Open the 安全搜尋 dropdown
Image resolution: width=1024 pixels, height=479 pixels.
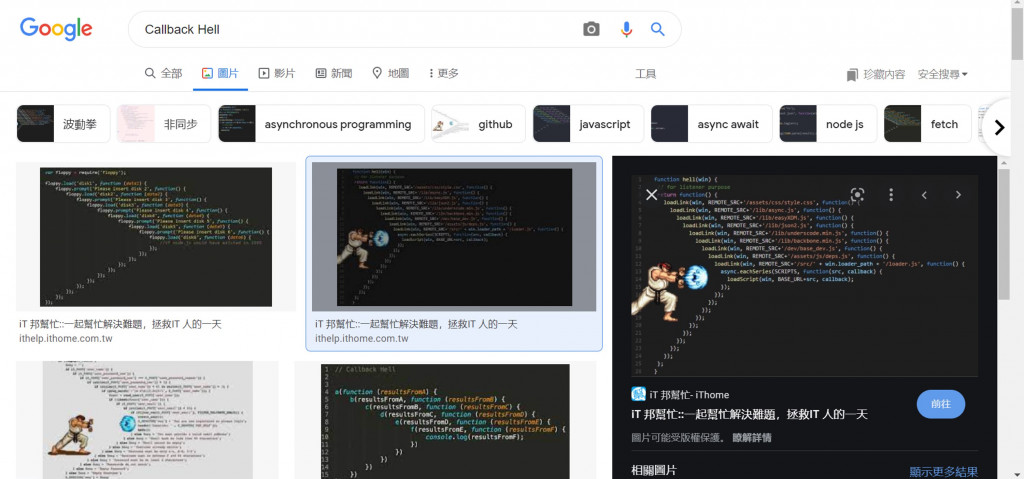(942, 74)
